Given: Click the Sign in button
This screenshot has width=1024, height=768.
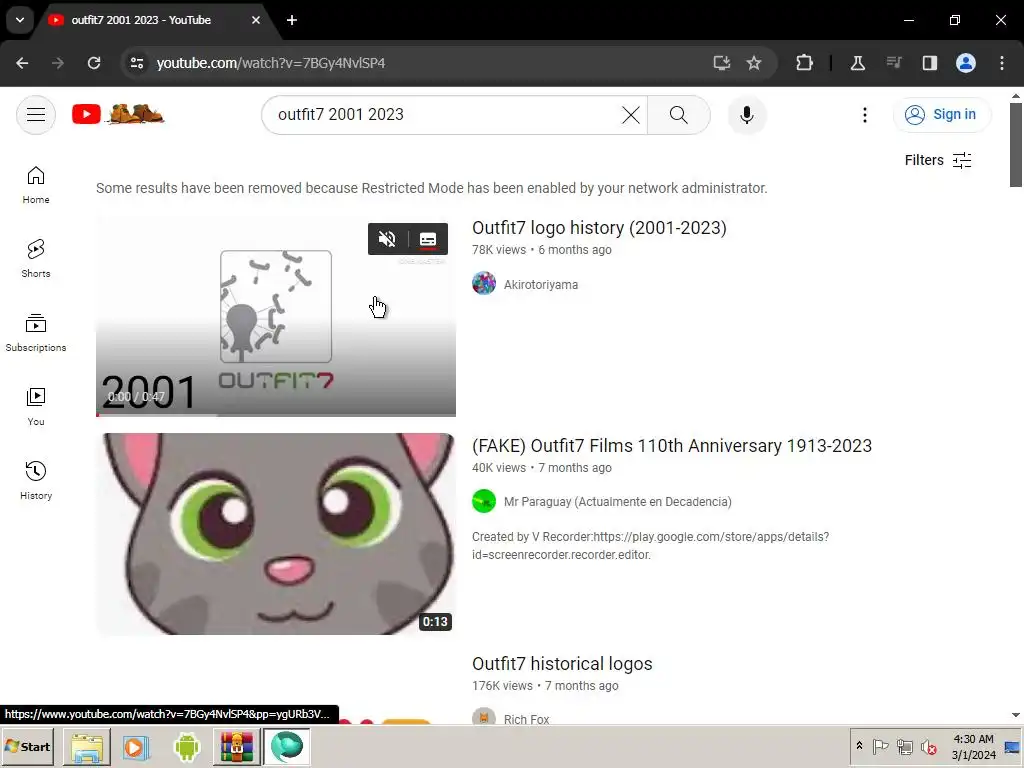Looking at the screenshot, I should coord(941,114).
